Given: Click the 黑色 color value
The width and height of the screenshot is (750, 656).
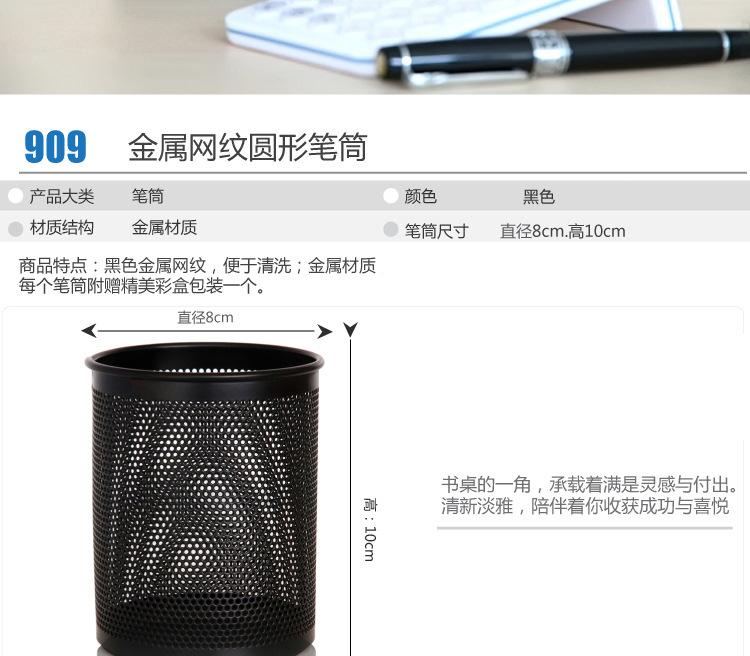Looking at the screenshot, I should 539,197.
